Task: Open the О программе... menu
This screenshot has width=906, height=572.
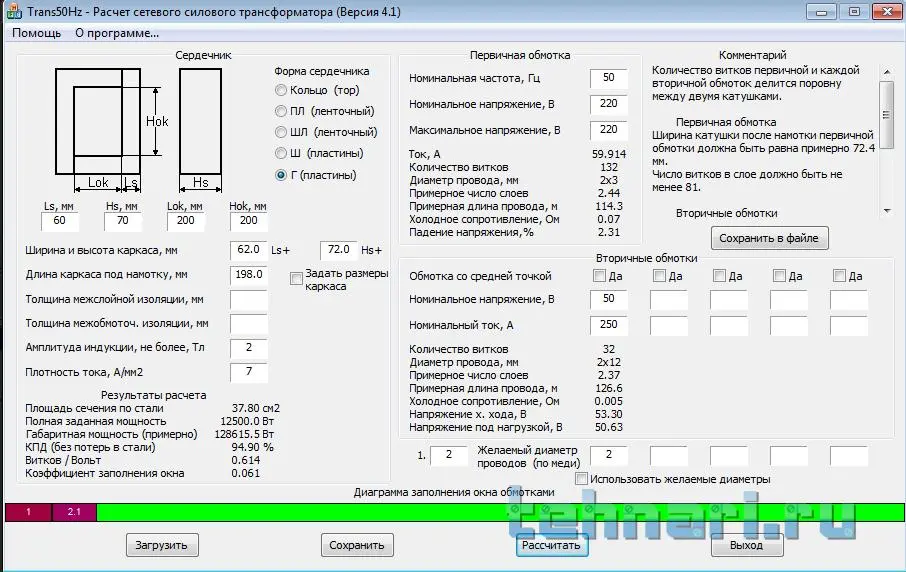Action: pos(117,32)
